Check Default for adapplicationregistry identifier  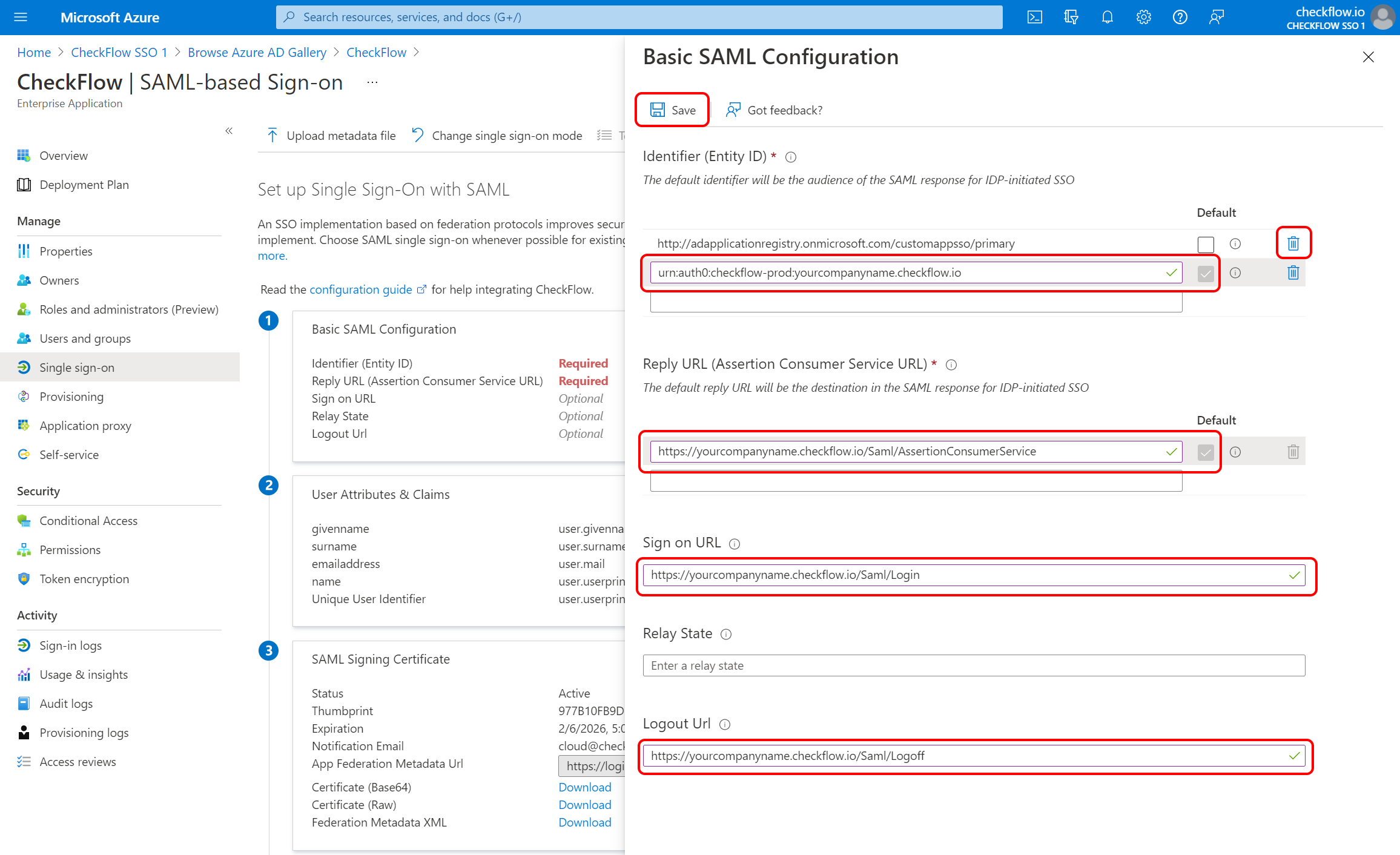tap(1206, 244)
